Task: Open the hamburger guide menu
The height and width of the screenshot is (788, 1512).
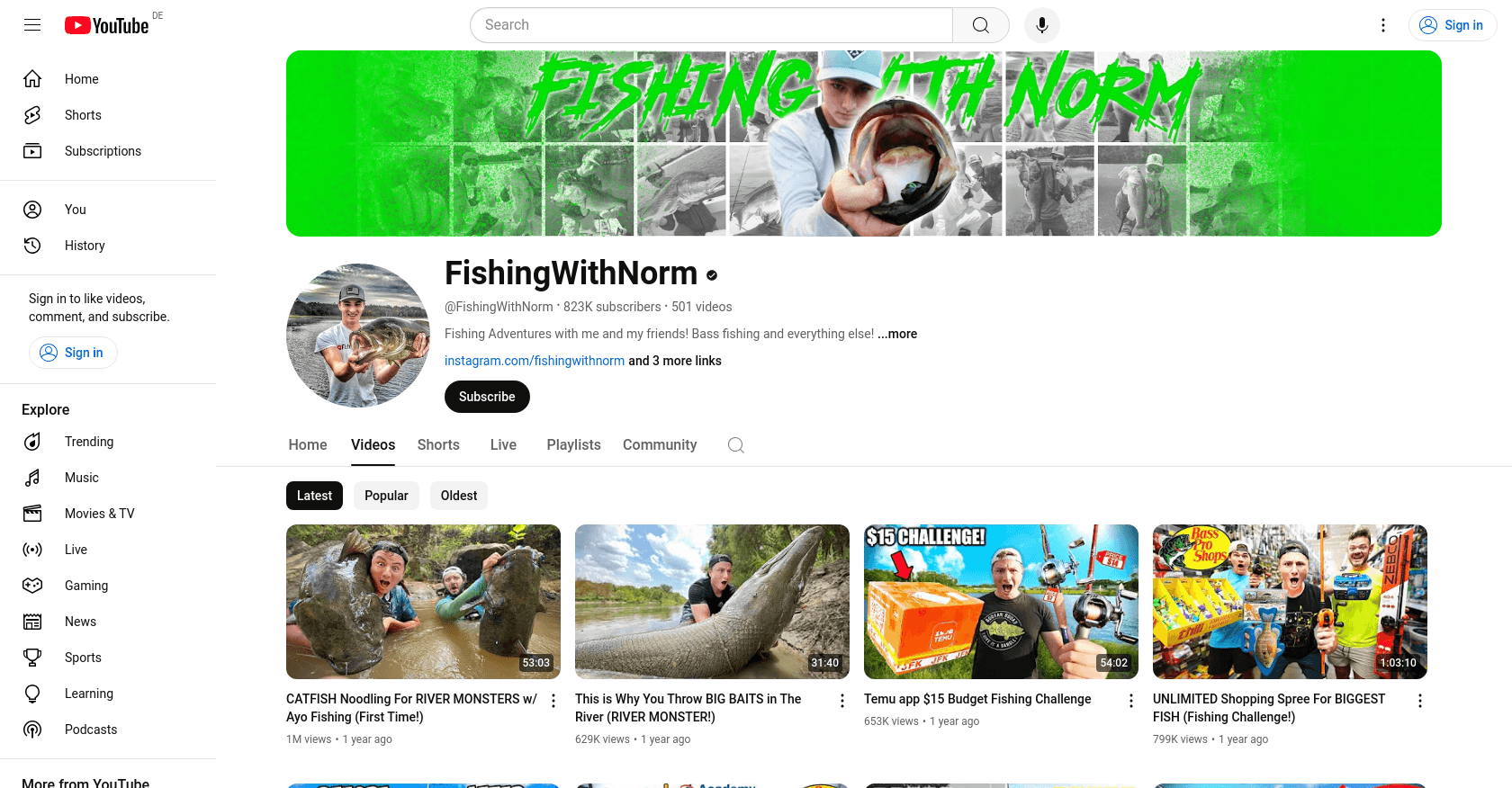Action: click(32, 25)
